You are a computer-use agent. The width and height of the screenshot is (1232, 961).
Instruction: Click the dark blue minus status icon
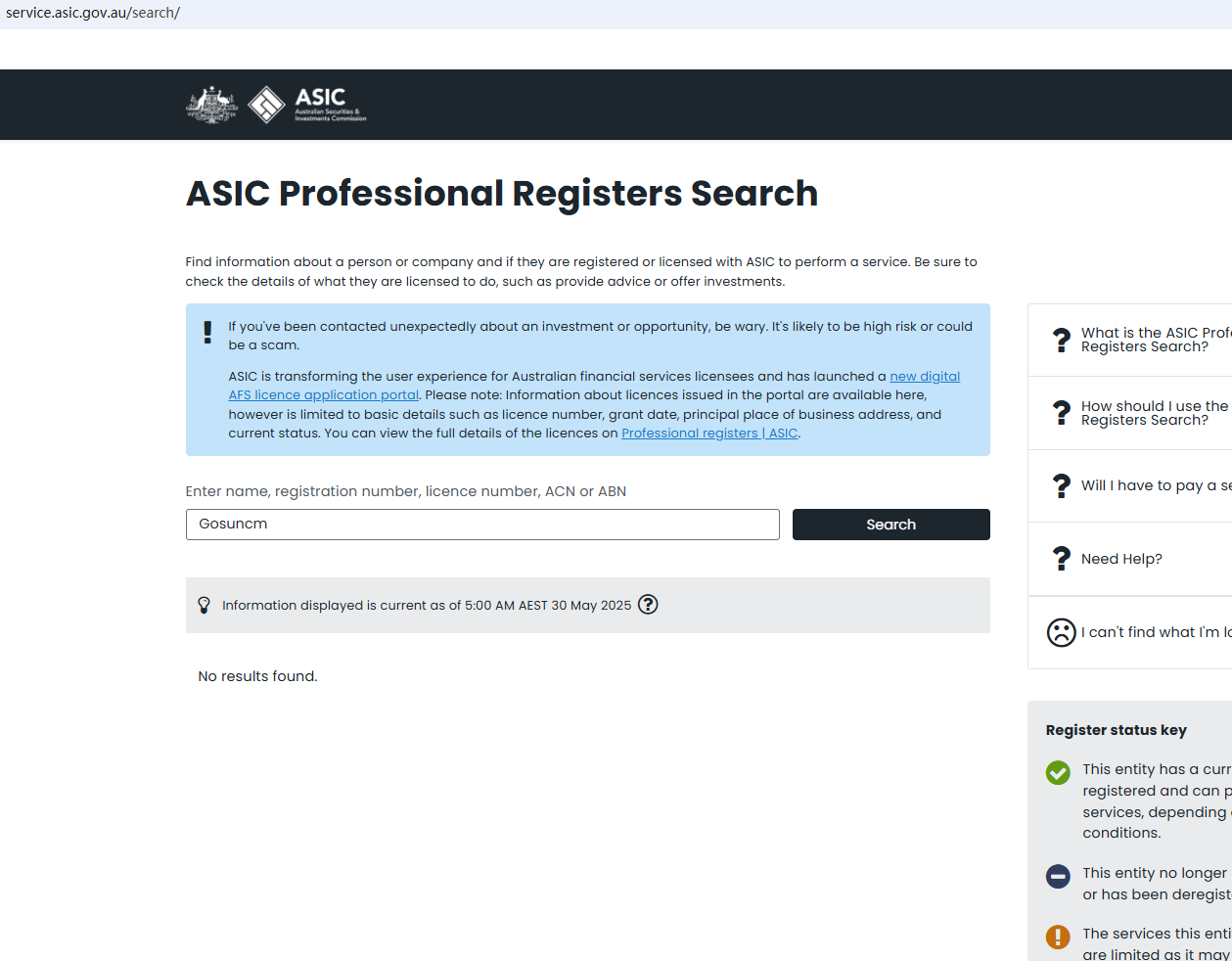coord(1058,876)
